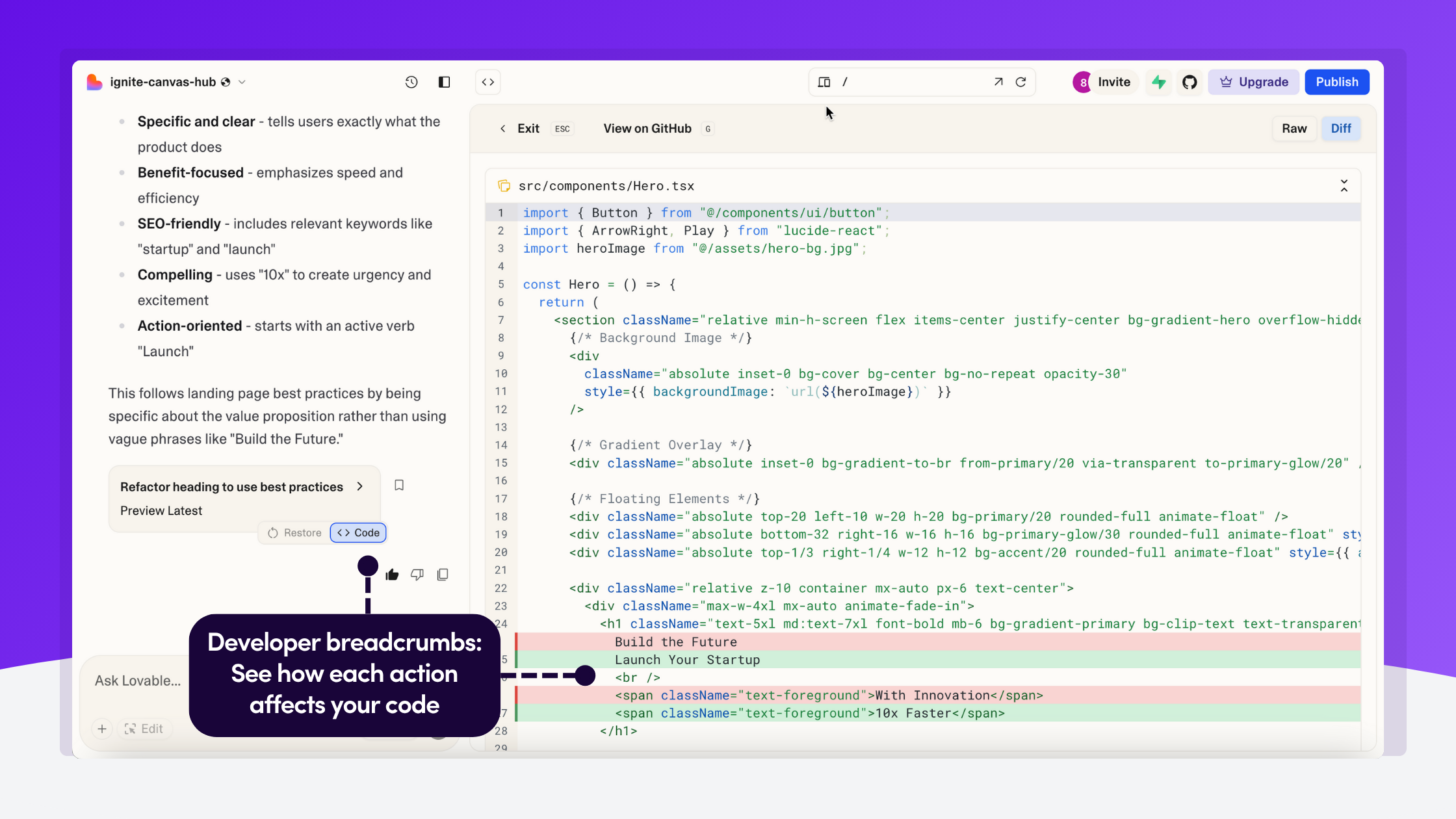Click the Ask Lovable input field
This screenshot has height=819, width=1456.
coord(138,681)
